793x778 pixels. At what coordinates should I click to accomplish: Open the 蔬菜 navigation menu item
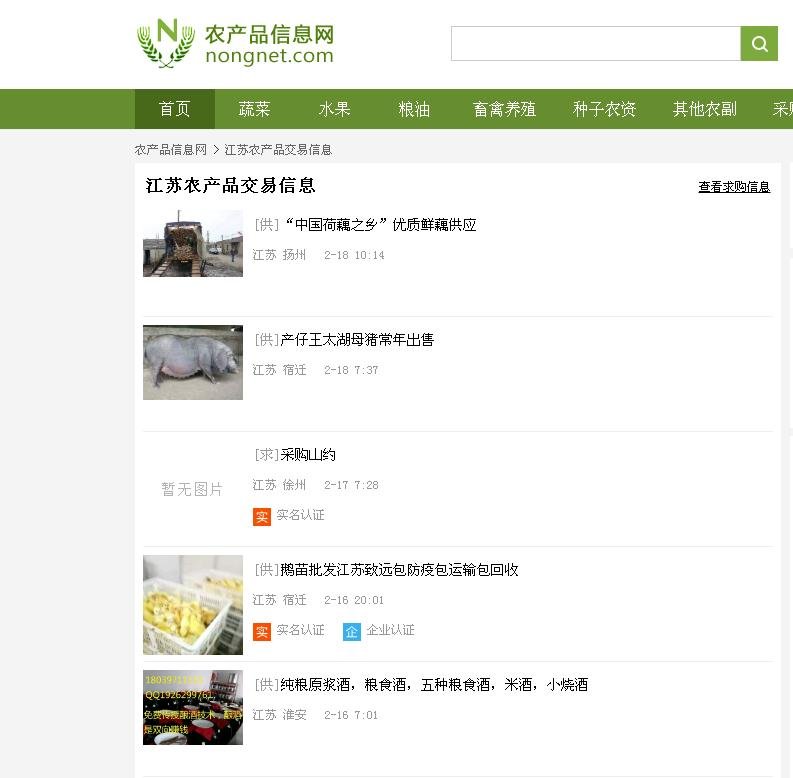point(255,109)
